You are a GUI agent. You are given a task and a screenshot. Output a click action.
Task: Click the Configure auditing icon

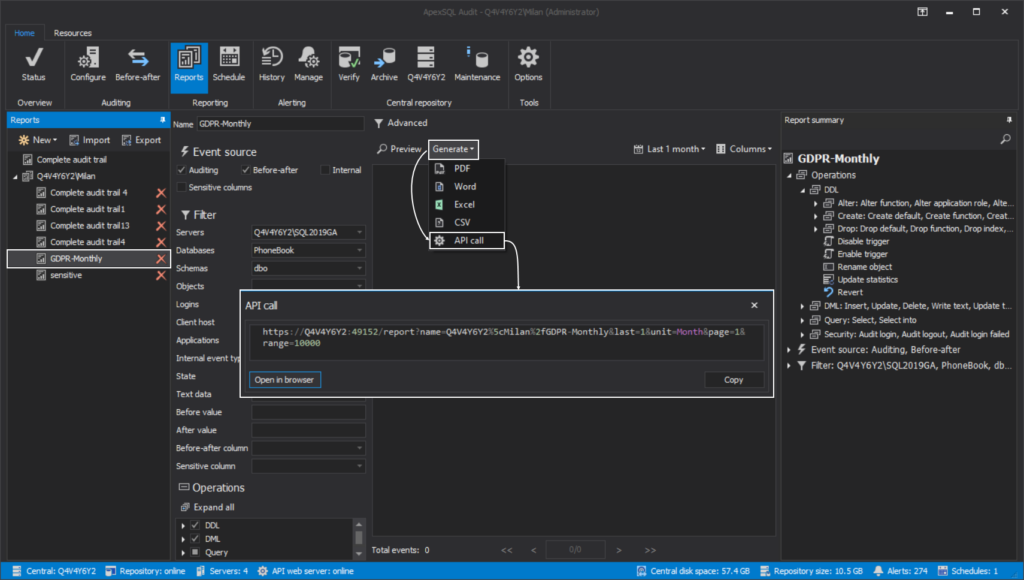(88, 64)
